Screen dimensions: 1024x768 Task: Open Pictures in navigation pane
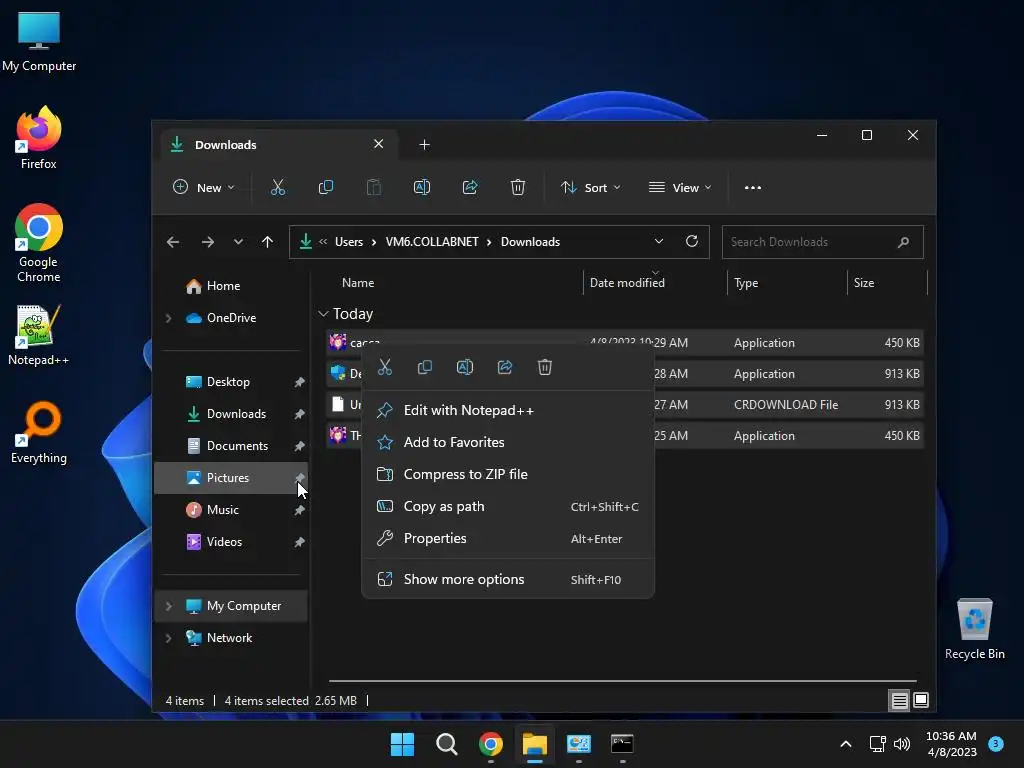coord(231,478)
